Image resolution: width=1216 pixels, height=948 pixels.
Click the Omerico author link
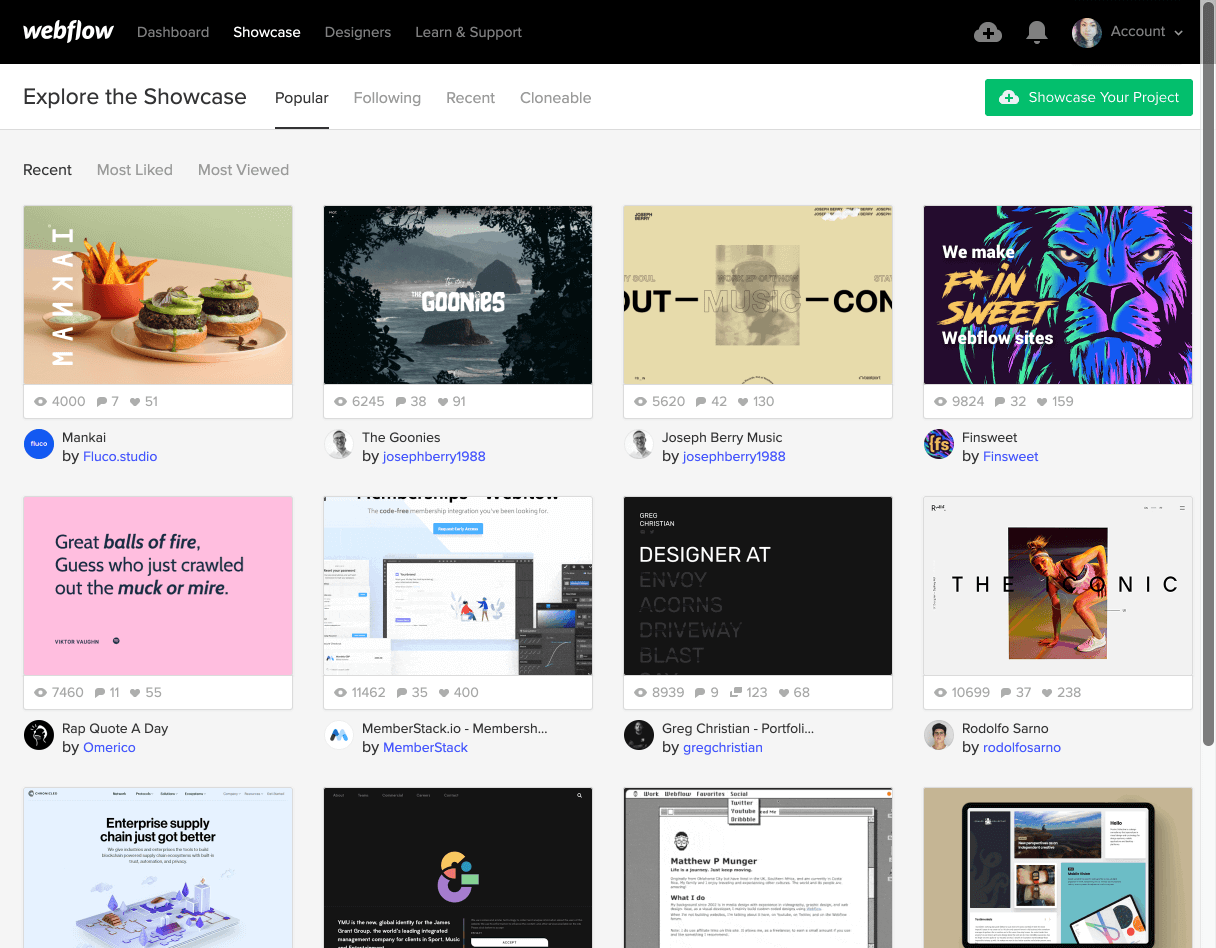coord(109,747)
